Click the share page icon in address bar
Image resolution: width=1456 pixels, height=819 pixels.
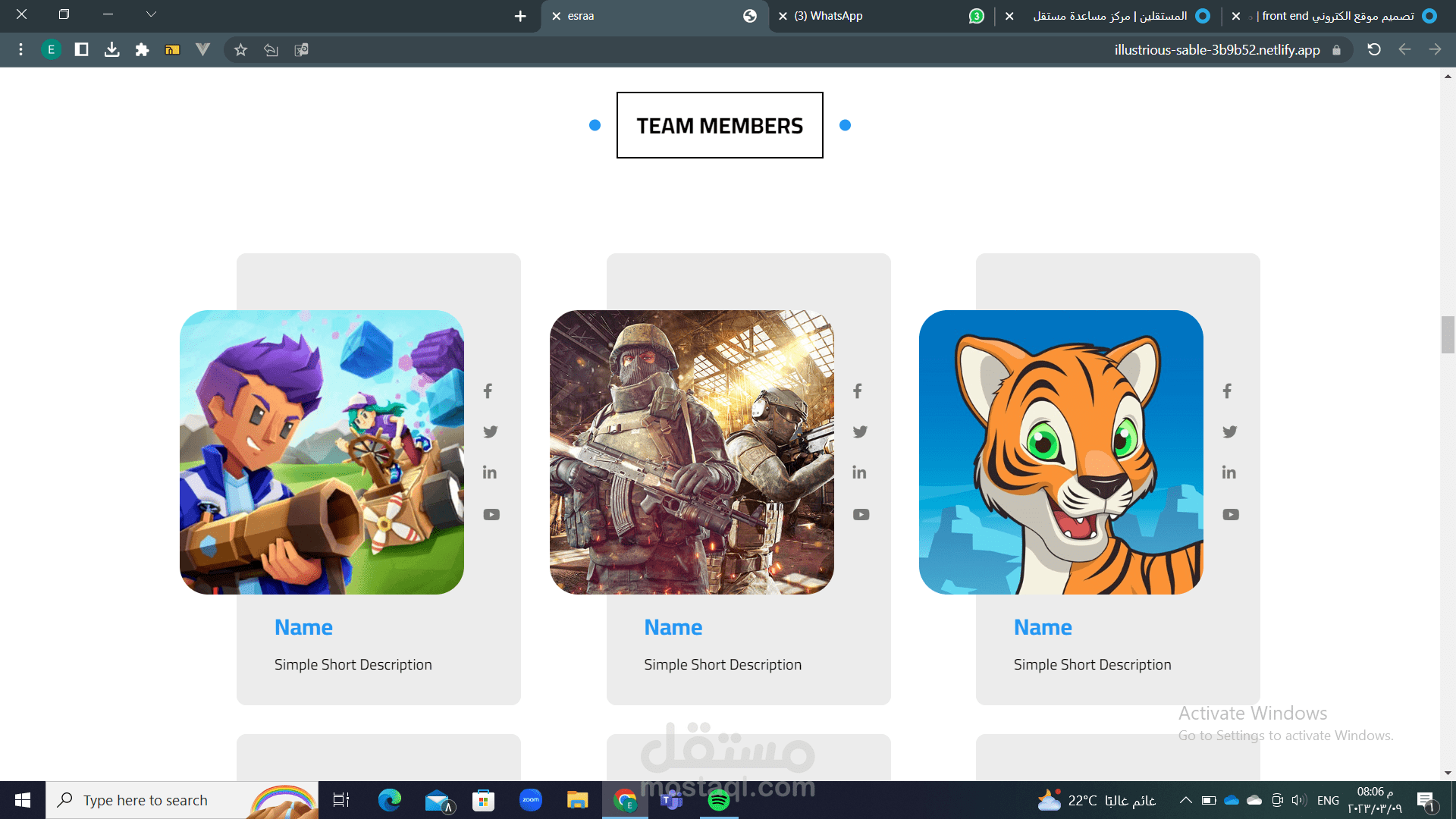click(x=271, y=49)
